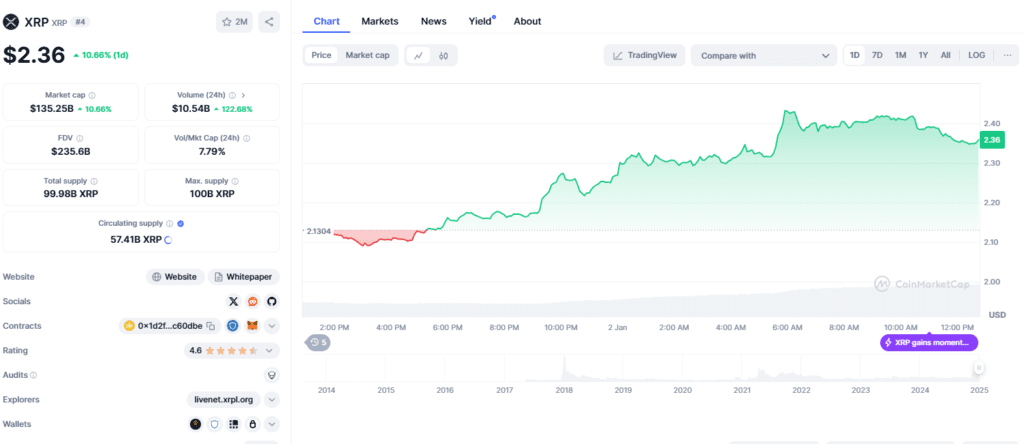Screen dimensions: 1024x444
Task: Set chart range to 7D
Action: pyautogui.click(x=877, y=56)
